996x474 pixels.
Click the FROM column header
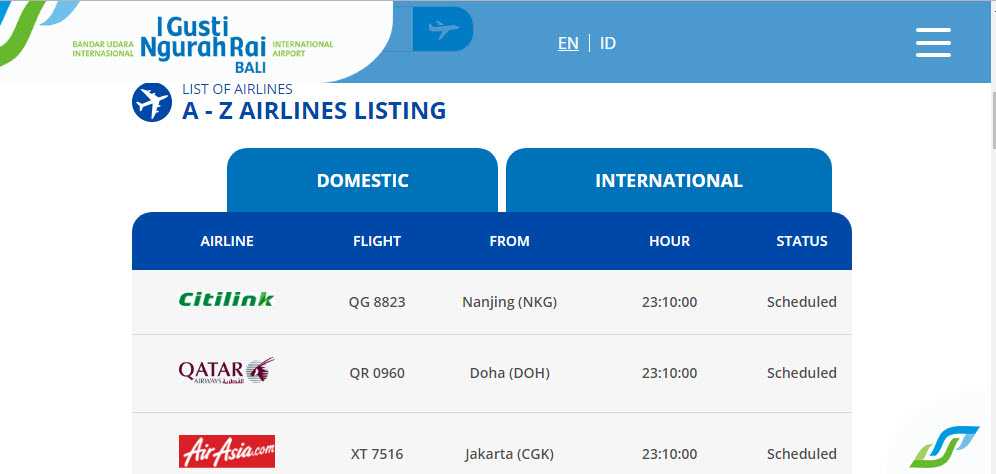pos(509,241)
